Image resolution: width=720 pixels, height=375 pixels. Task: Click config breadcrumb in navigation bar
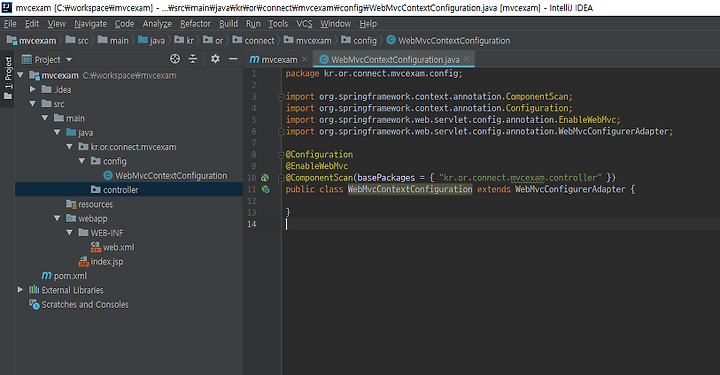359,40
